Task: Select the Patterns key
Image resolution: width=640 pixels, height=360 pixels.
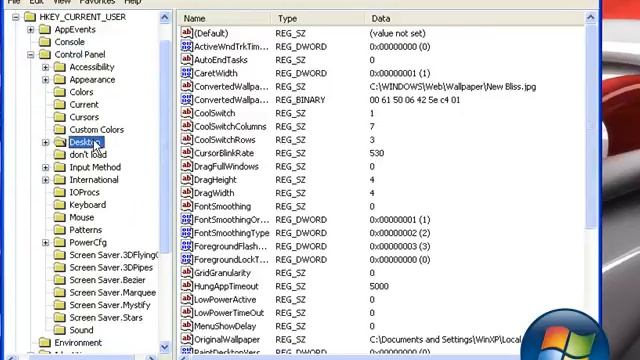Action: click(85, 230)
